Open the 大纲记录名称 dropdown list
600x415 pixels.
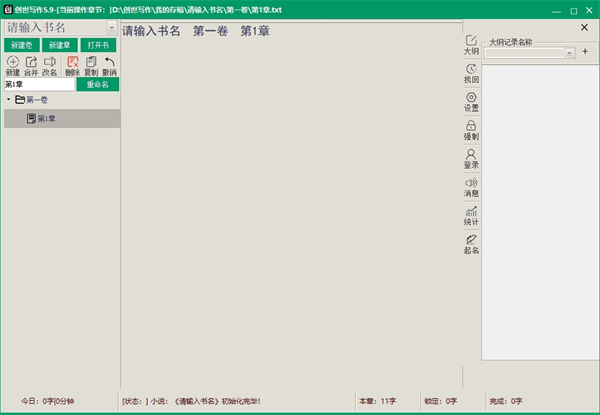tap(570, 52)
